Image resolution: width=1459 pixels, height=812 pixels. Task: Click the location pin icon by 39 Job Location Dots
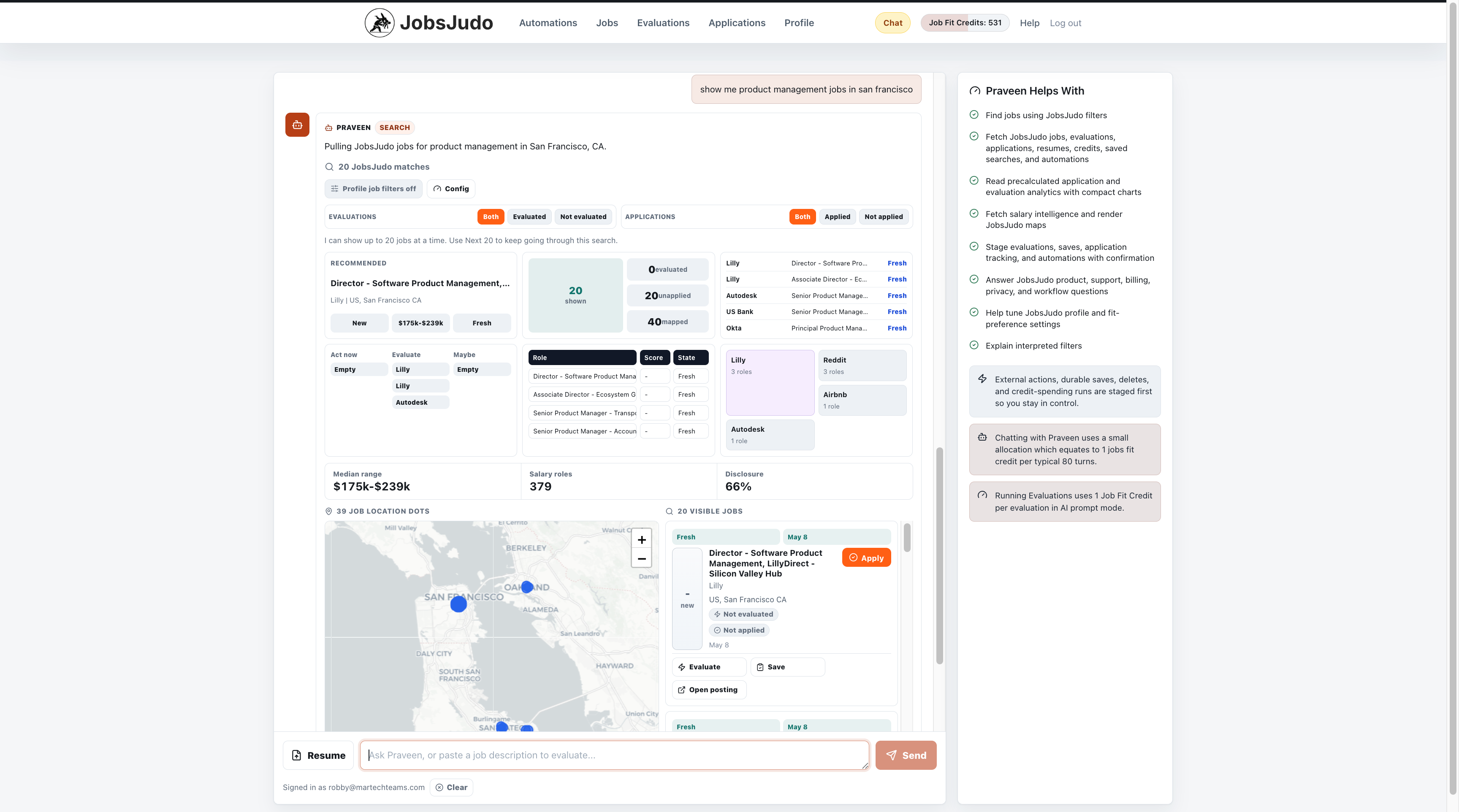tap(328, 511)
